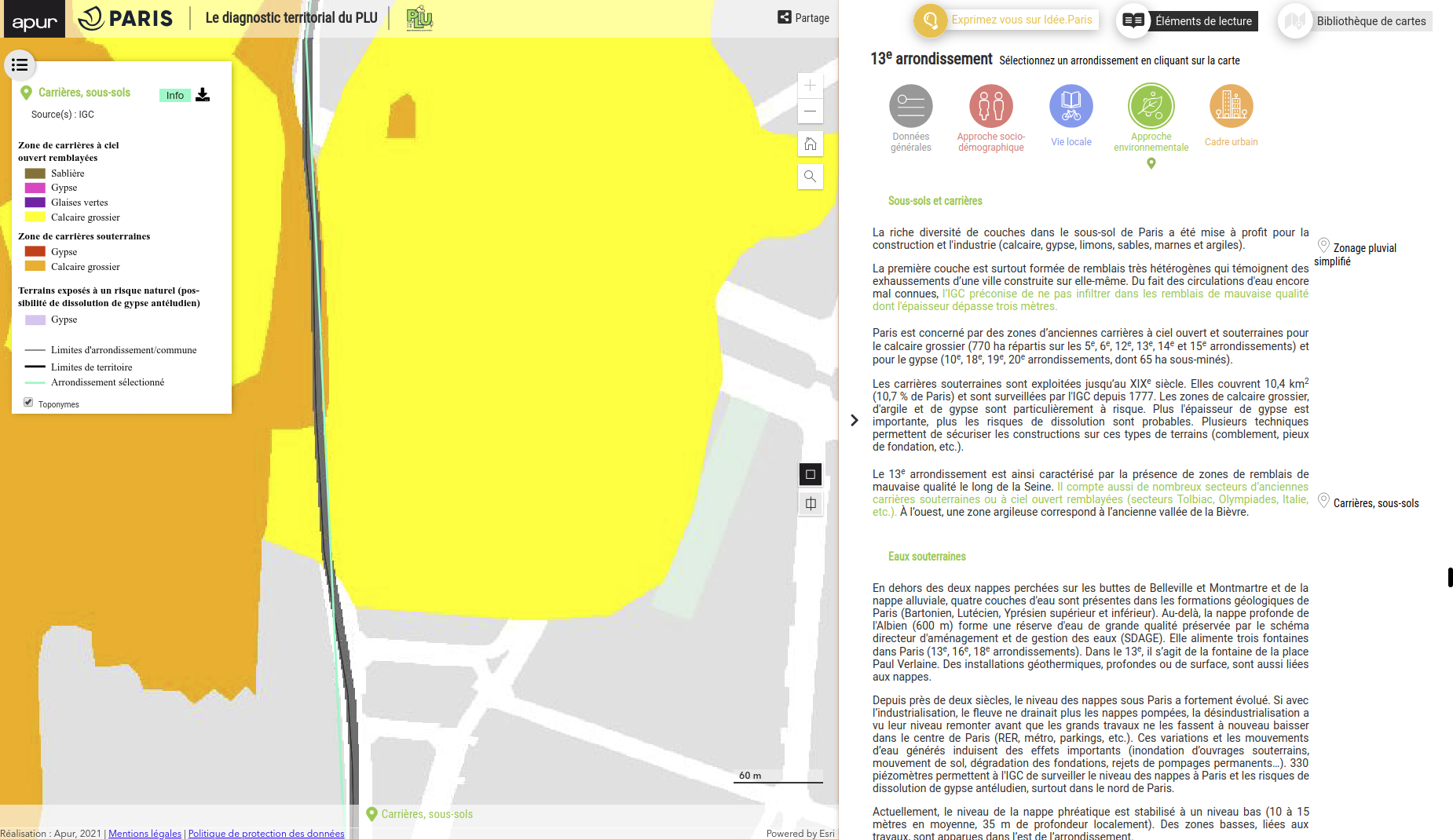Select the Vie locale theme icon

(x=1071, y=106)
